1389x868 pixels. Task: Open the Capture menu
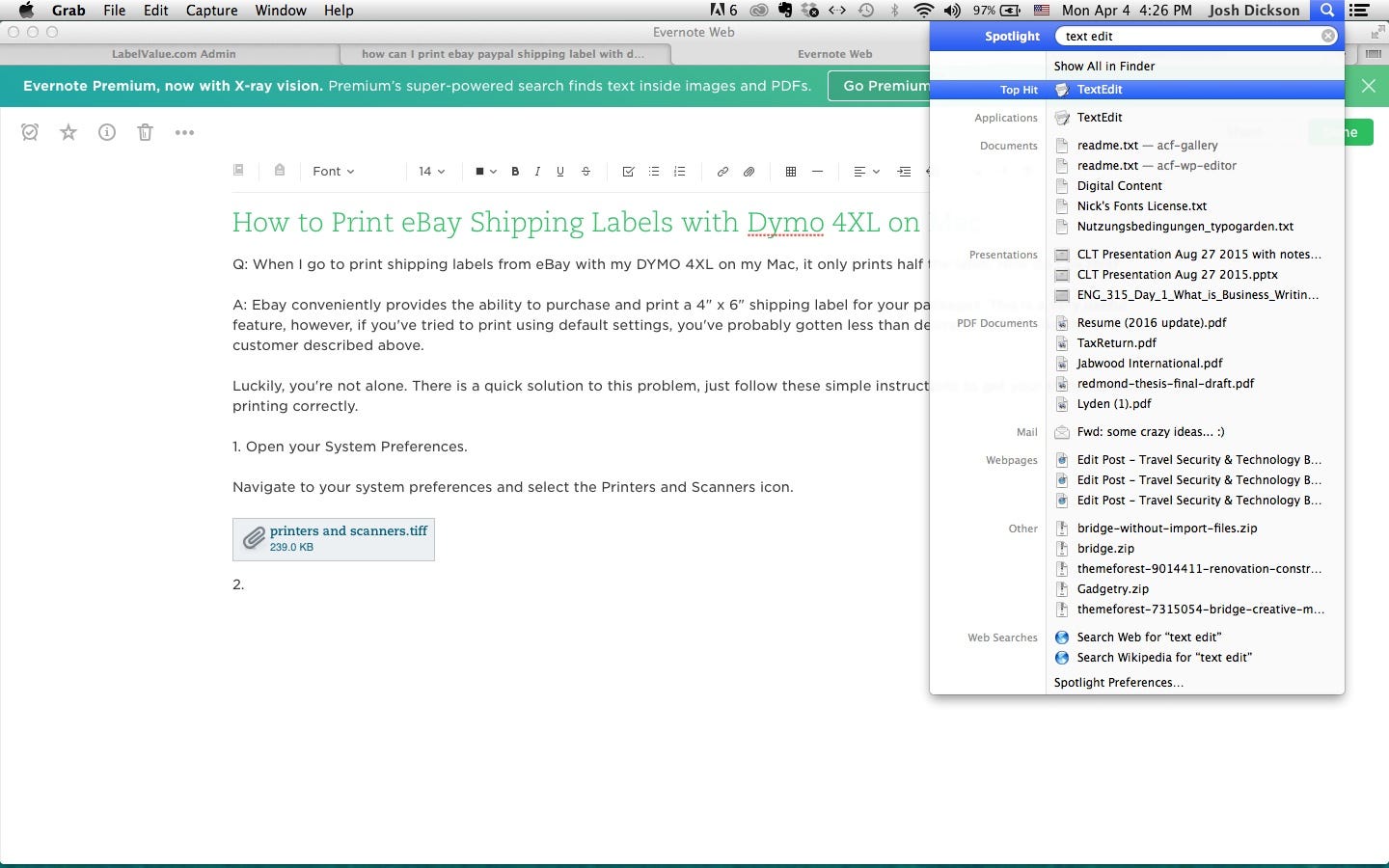tap(212, 11)
